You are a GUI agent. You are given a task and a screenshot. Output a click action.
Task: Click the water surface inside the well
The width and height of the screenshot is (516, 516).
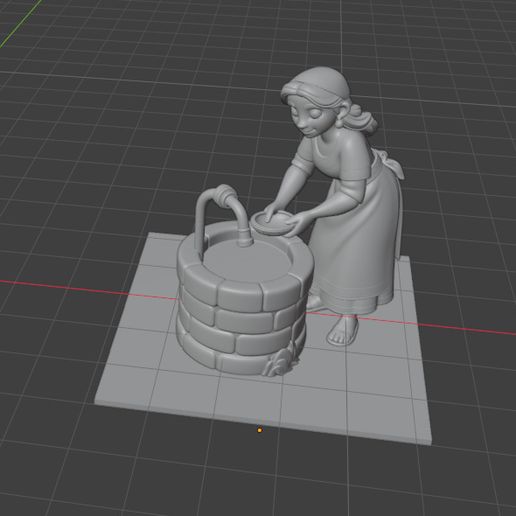(x=248, y=262)
